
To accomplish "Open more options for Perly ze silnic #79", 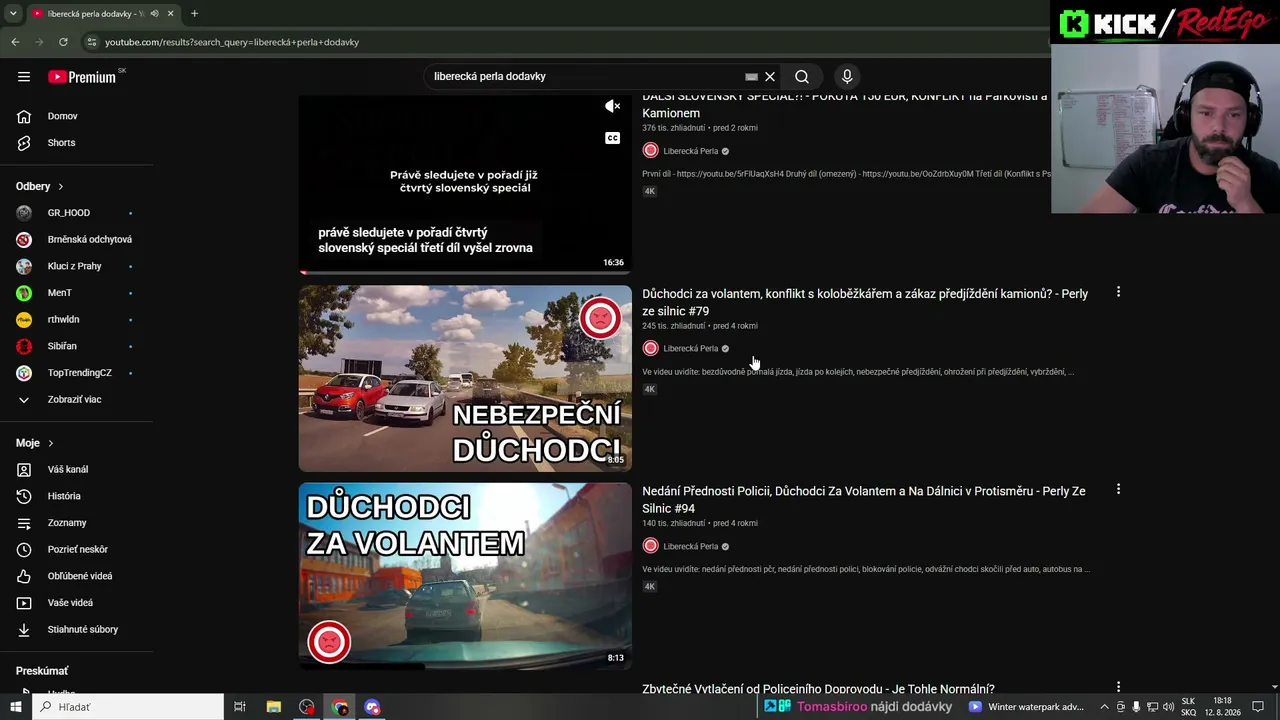I will (x=1118, y=292).
